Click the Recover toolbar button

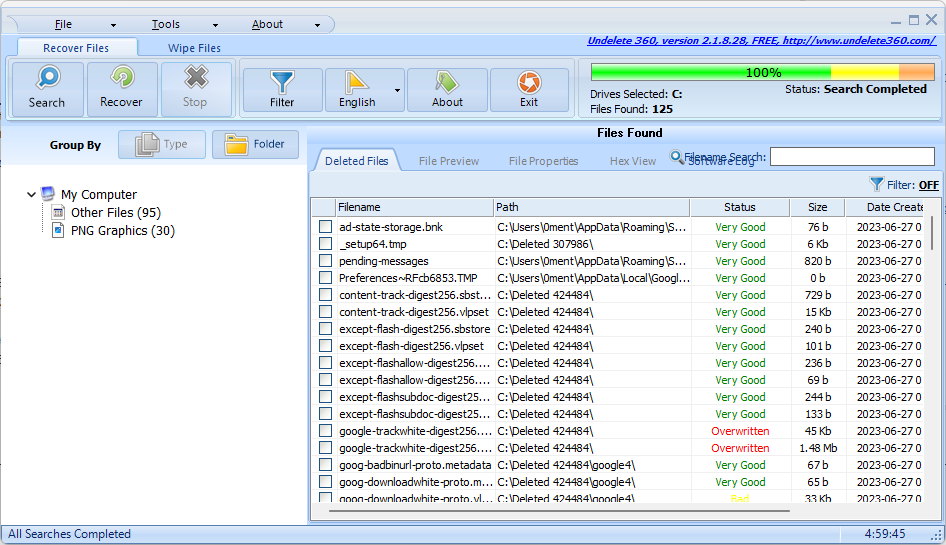(x=122, y=89)
